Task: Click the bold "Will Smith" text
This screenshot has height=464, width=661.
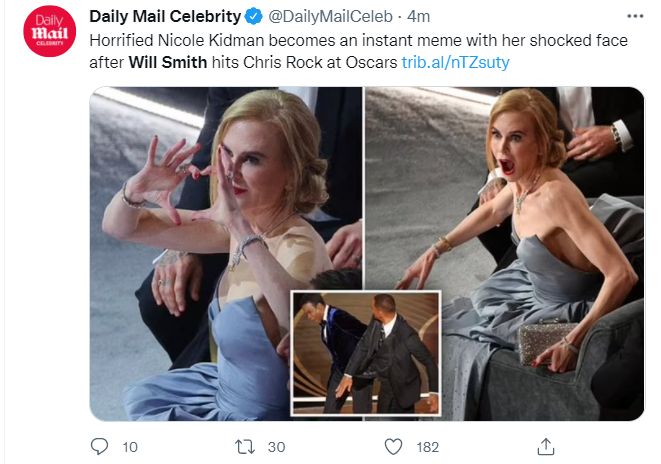Action: 170,62
